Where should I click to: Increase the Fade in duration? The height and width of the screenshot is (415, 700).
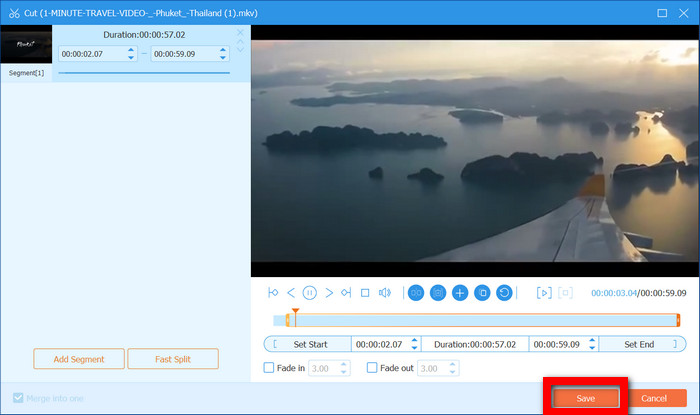(343, 365)
